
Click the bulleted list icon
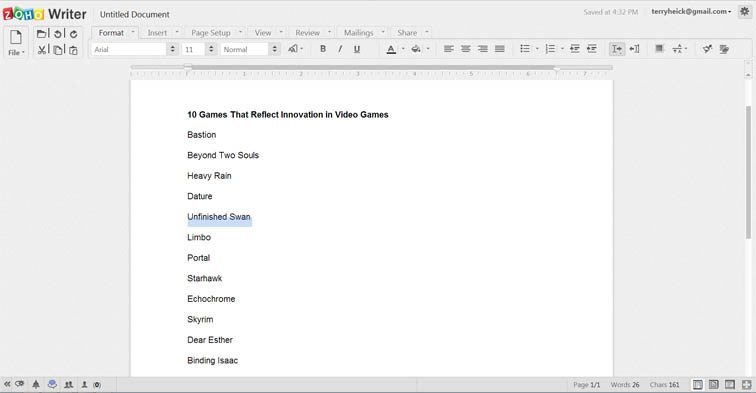coord(525,49)
